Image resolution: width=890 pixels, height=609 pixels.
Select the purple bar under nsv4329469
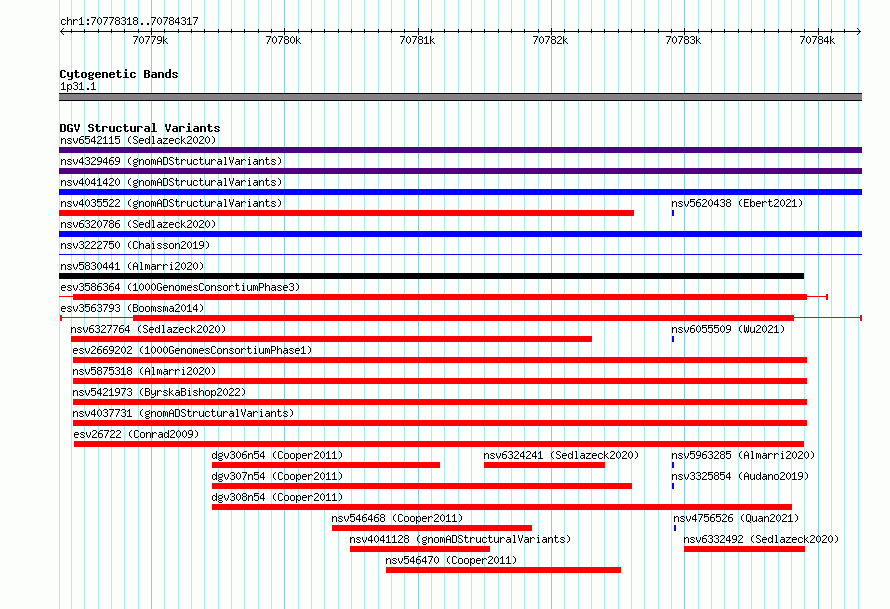460,171
